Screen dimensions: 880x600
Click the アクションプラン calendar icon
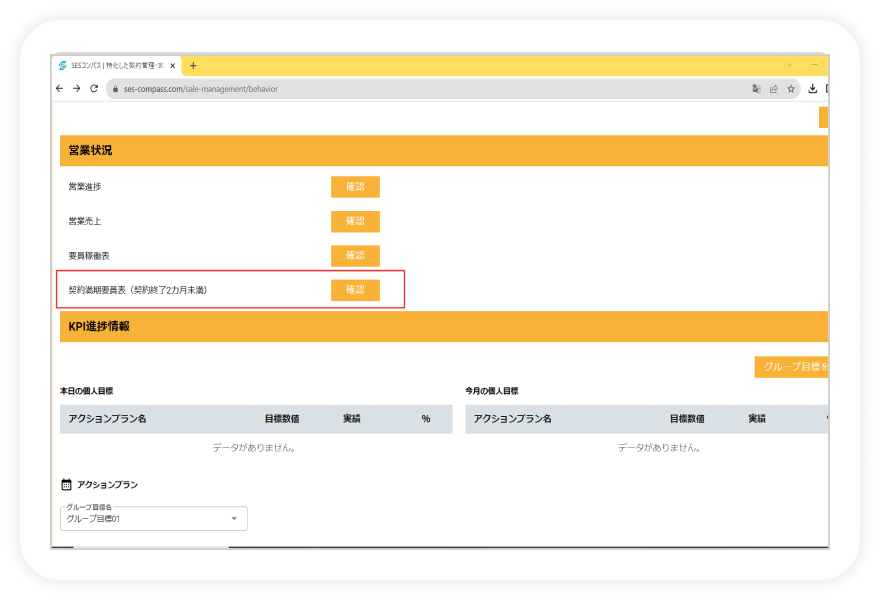tap(66, 484)
